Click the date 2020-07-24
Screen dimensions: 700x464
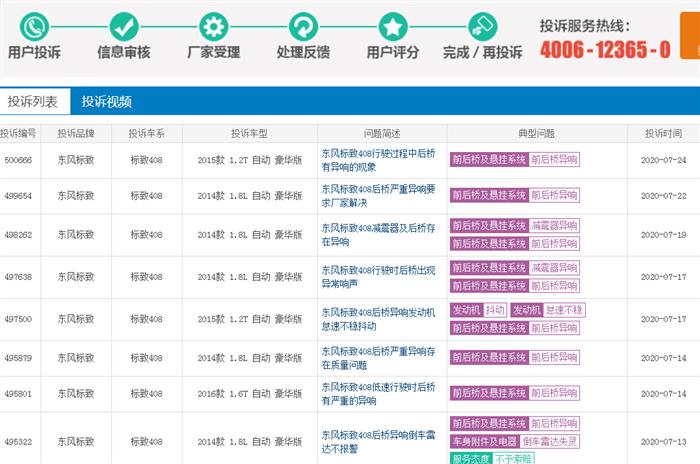pos(663,160)
